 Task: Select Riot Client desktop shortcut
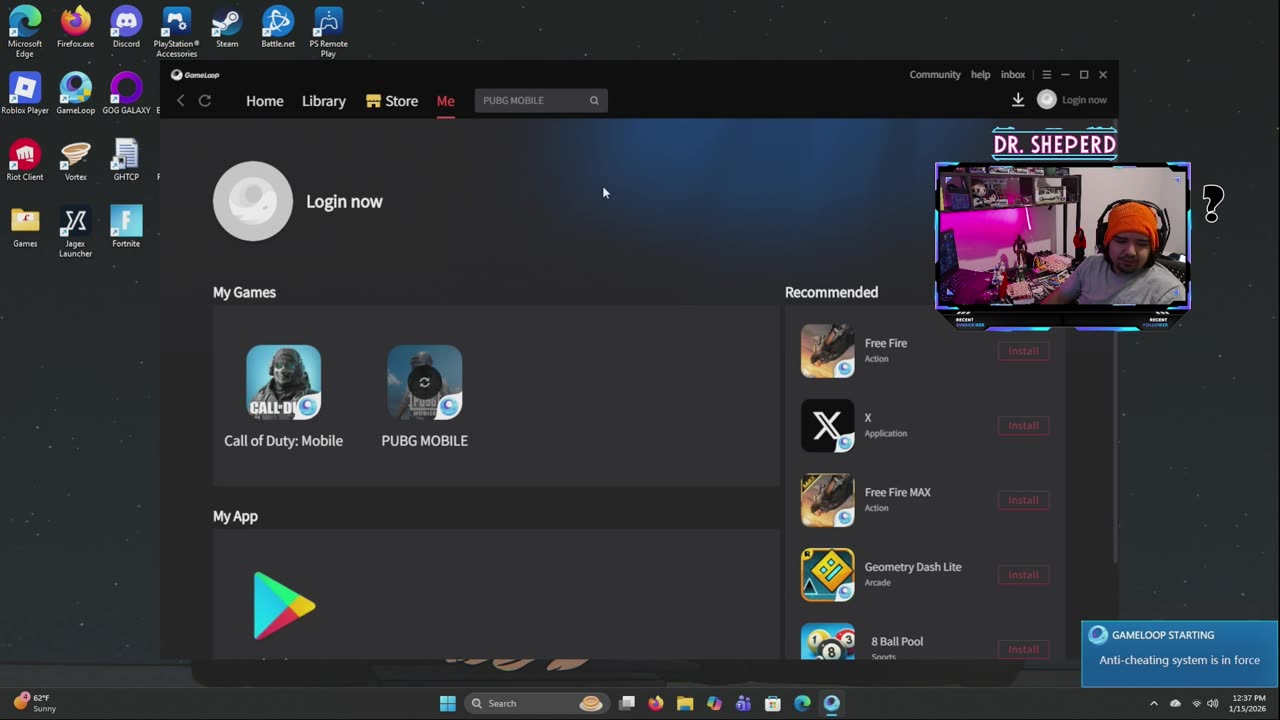pyautogui.click(x=25, y=160)
